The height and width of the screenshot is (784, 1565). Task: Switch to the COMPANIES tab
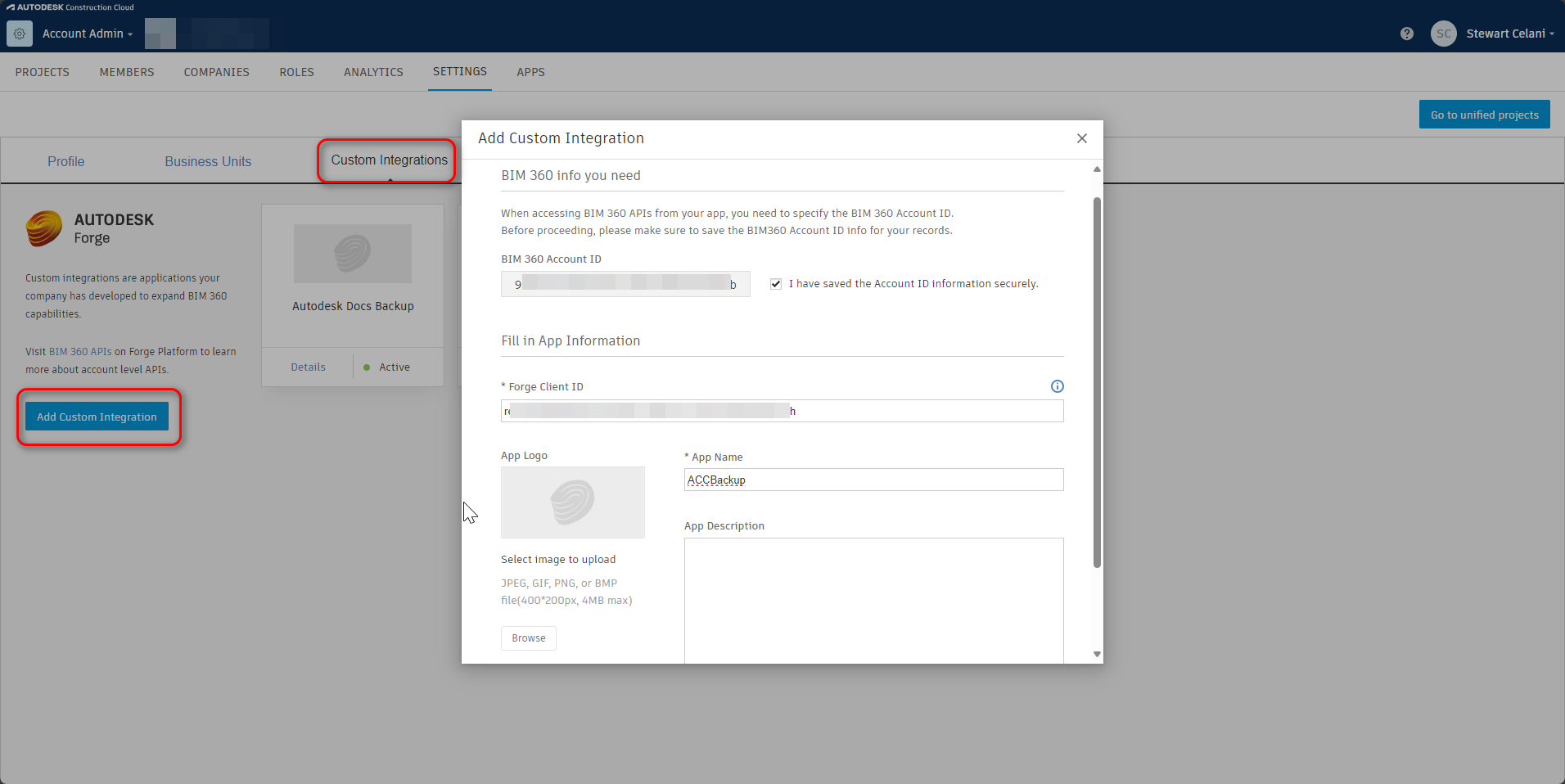[x=217, y=72]
